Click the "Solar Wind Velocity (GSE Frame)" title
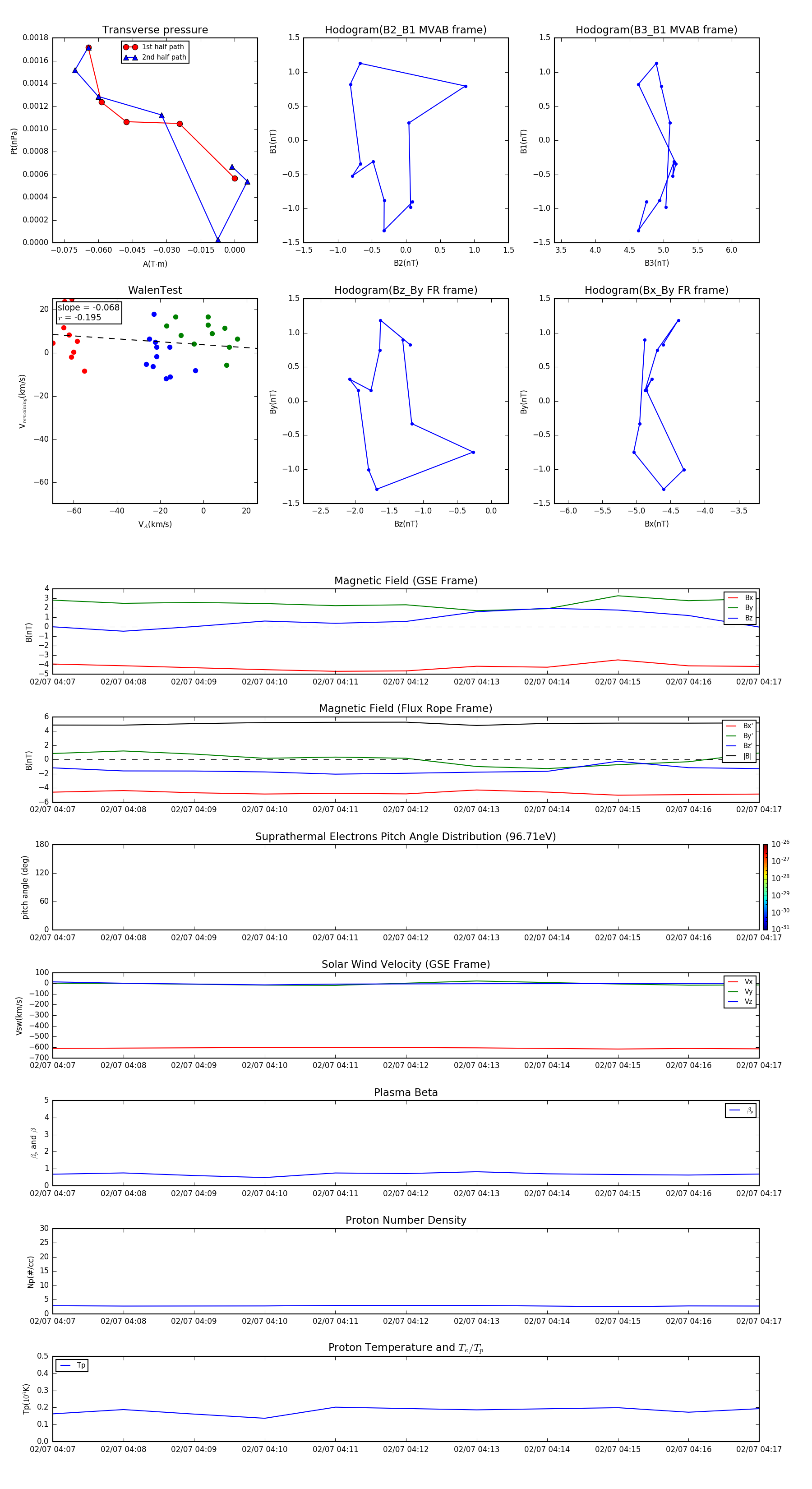Image resolution: width=812 pixels, height=1489 pixels. tap(406, 965)
